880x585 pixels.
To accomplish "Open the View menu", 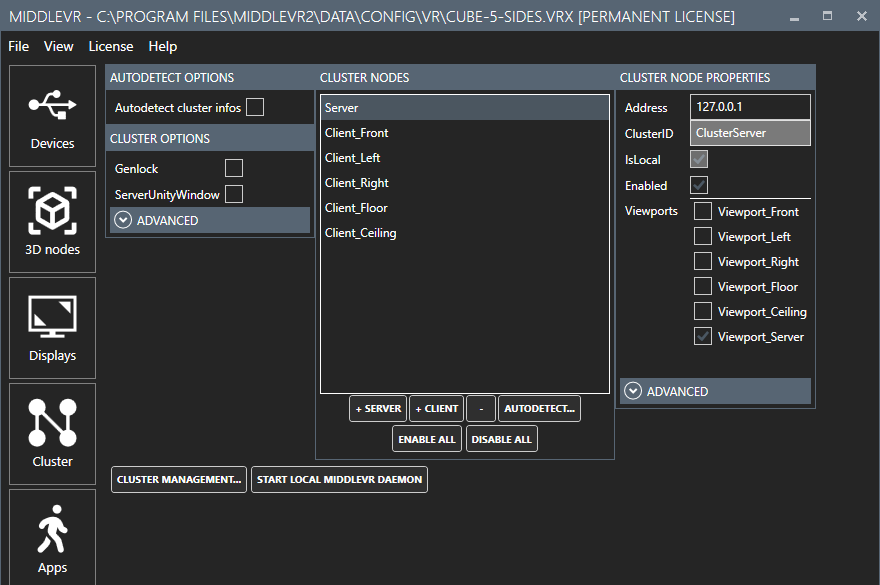I will [58, 47].
